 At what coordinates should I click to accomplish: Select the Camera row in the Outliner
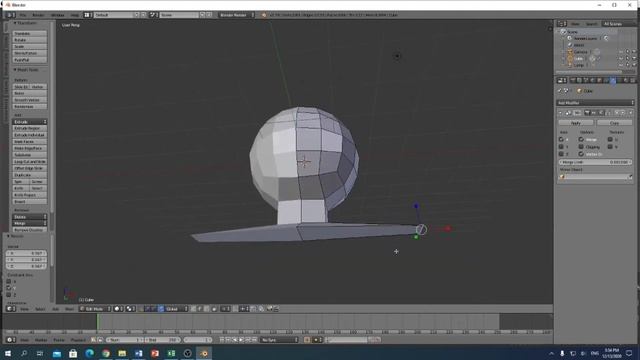580,52
